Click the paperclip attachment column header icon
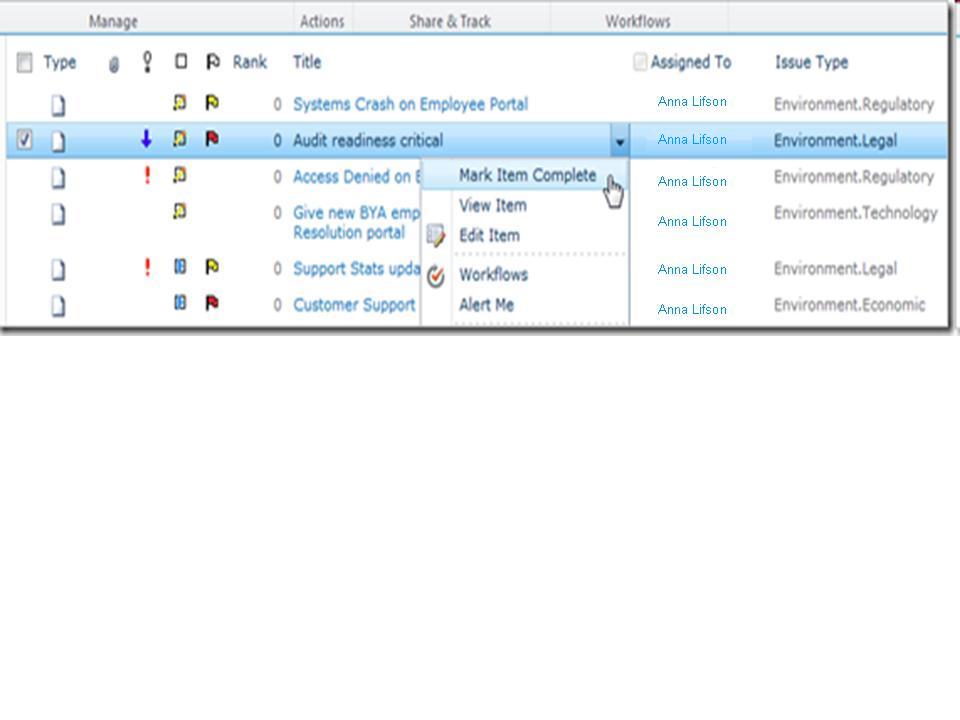Image resolution: width=960 pixels, height=720 pixels. 113,62
